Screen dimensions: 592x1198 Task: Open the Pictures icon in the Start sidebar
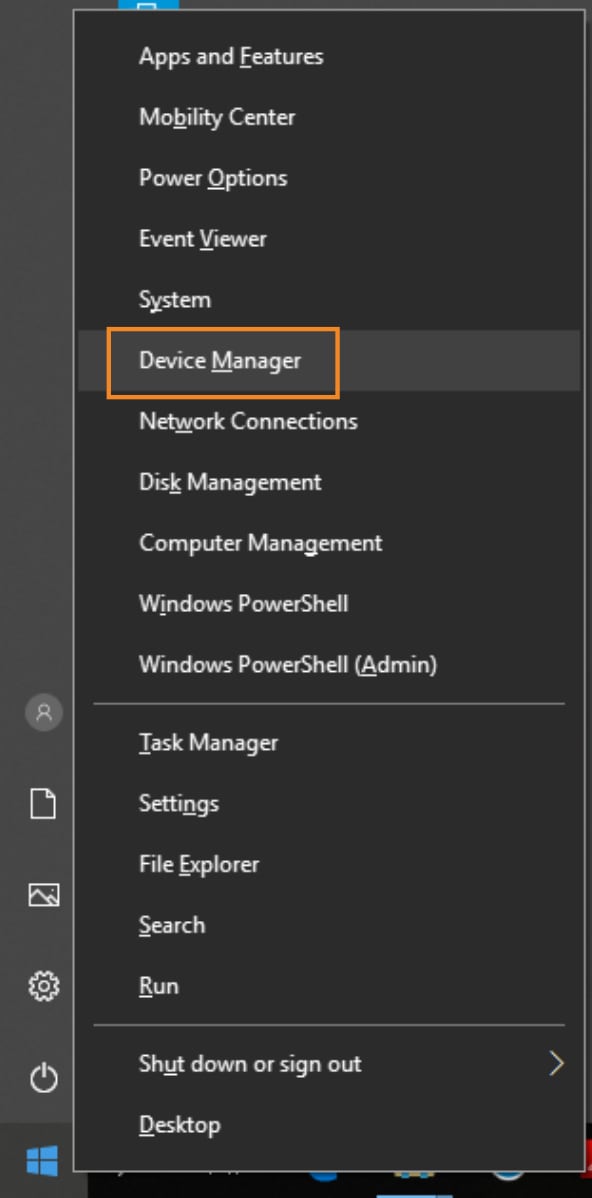pyautogui.click(x=44, y=894)
